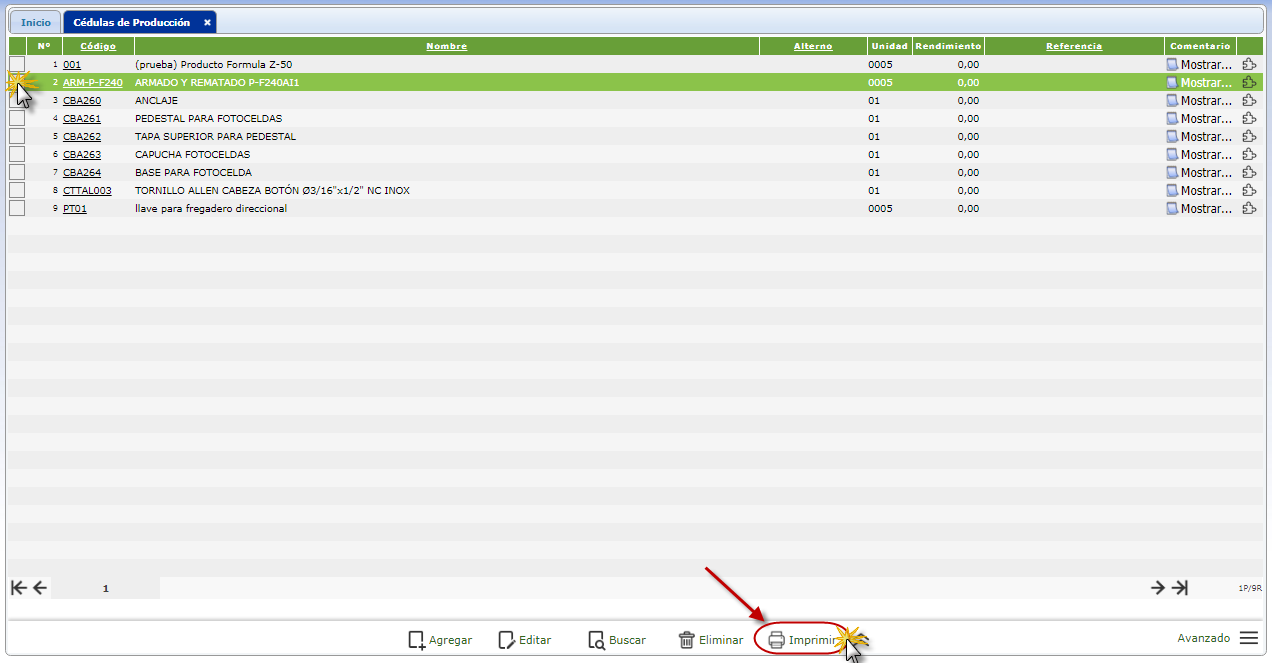Open the CBA261 code link
The width and height of the screenshot is (1272, 663).
(82, 119)
